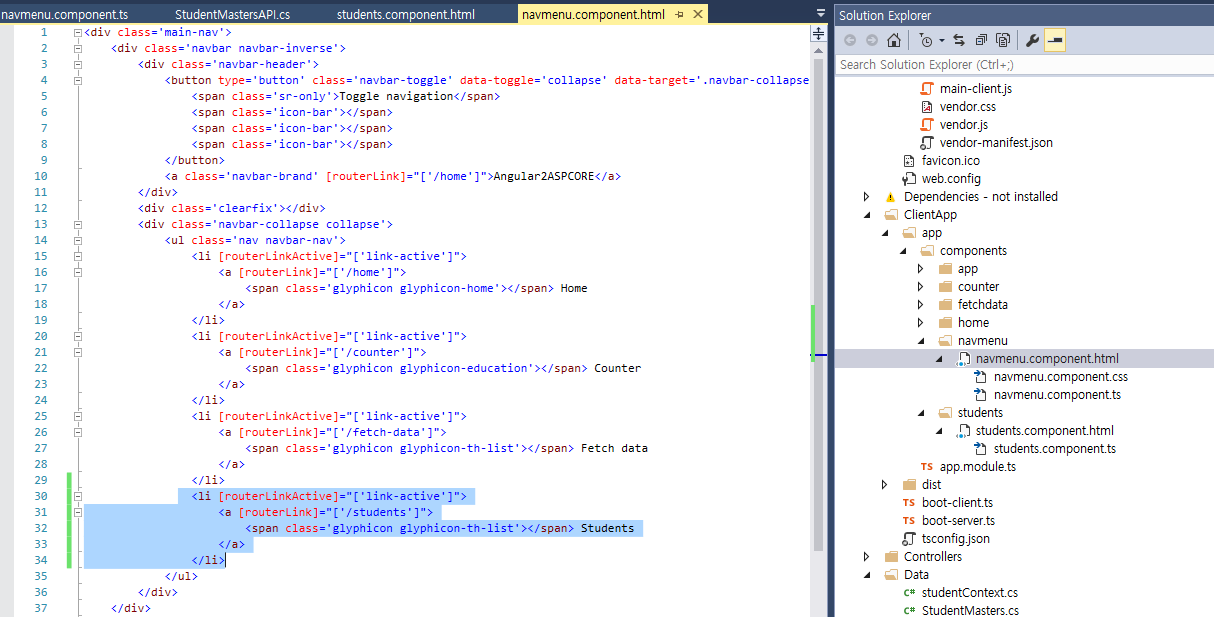Toggle the Show All Files icon
The height and width of the screenshot is (617, 1214).
point(1002,41)
